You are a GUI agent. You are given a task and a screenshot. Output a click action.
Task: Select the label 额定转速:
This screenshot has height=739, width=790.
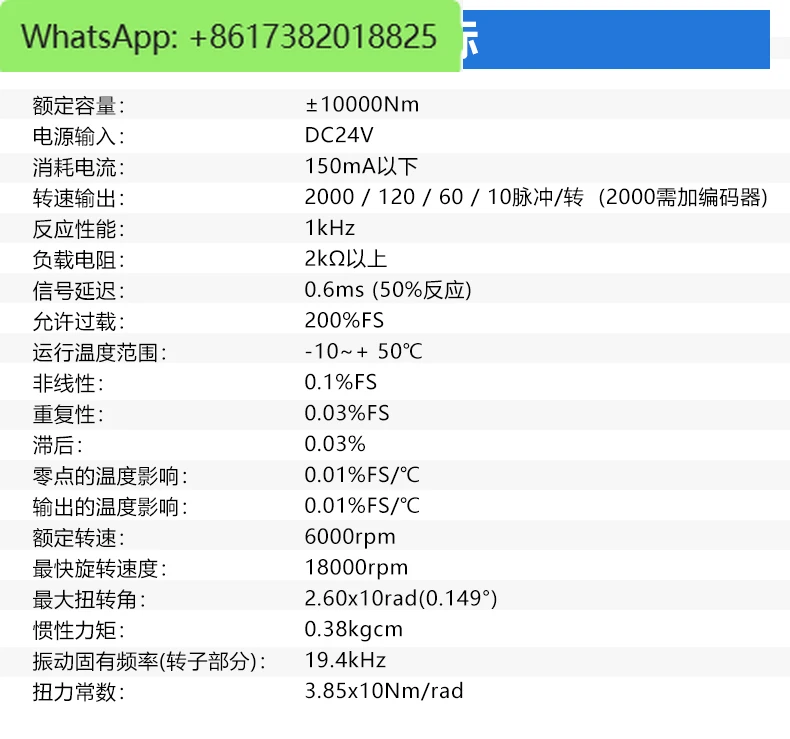(x=78, y=538)
